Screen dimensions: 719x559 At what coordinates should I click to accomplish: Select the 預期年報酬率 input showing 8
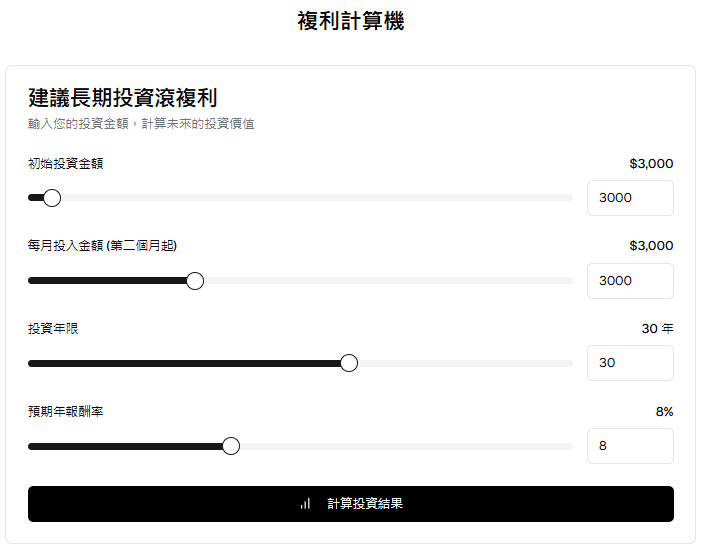(629, 446)
